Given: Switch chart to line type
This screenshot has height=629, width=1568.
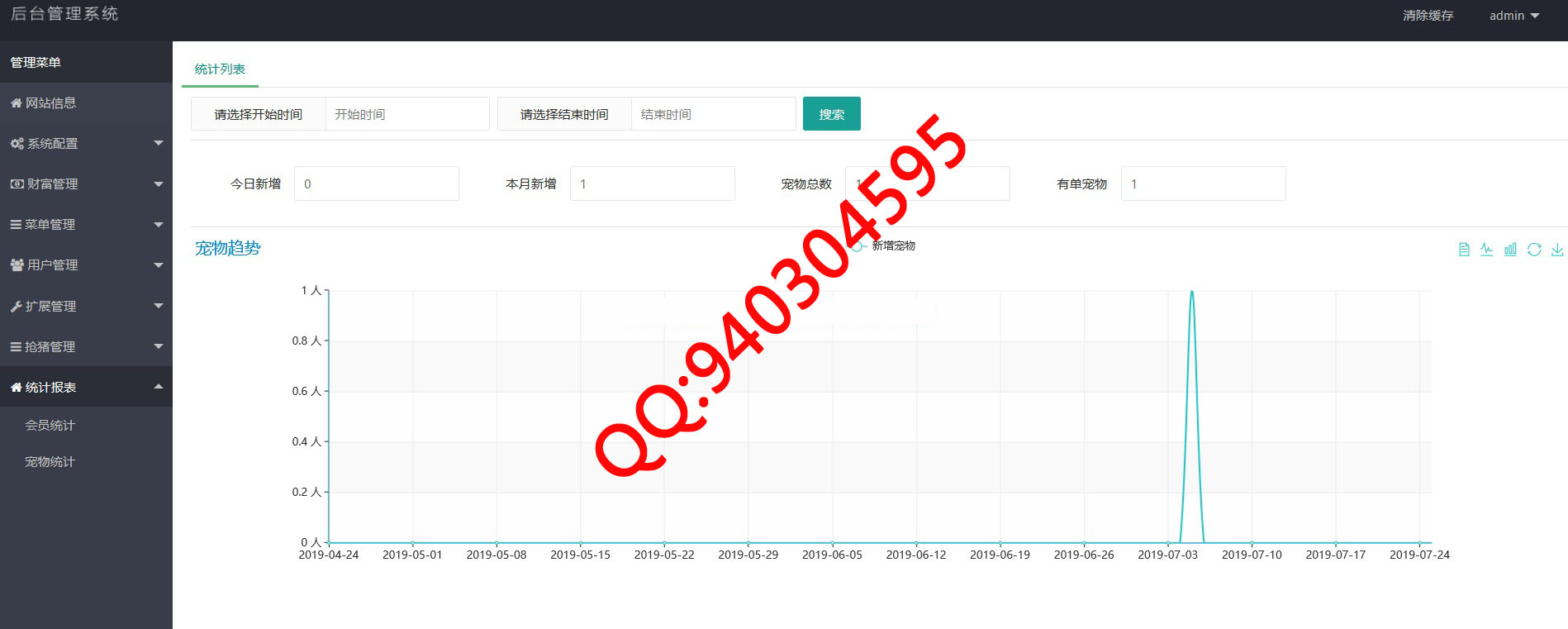Looking at the screenshot, I should 1487,250.
